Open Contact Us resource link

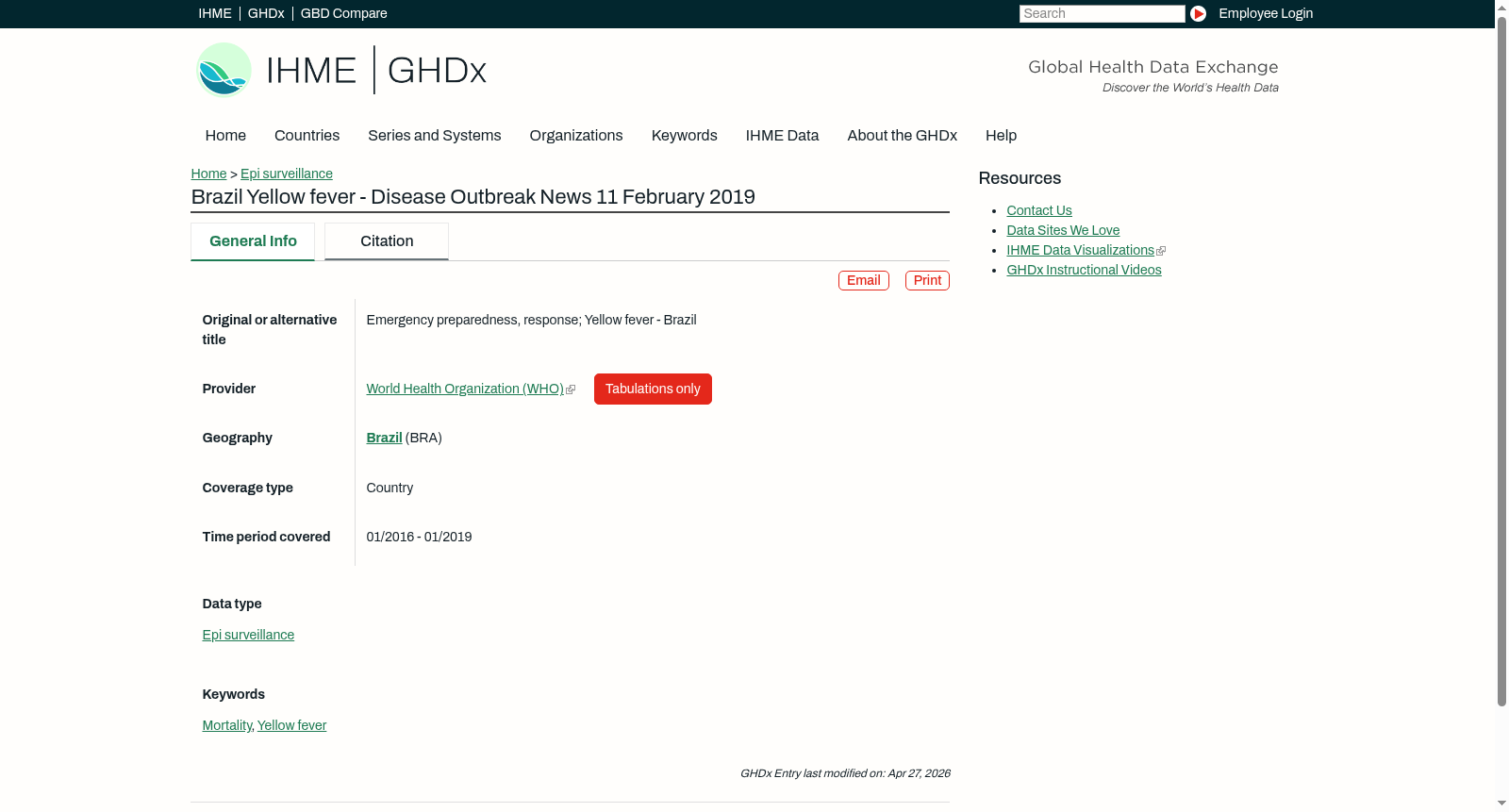pyautogui.click(x=1039, y=210)
